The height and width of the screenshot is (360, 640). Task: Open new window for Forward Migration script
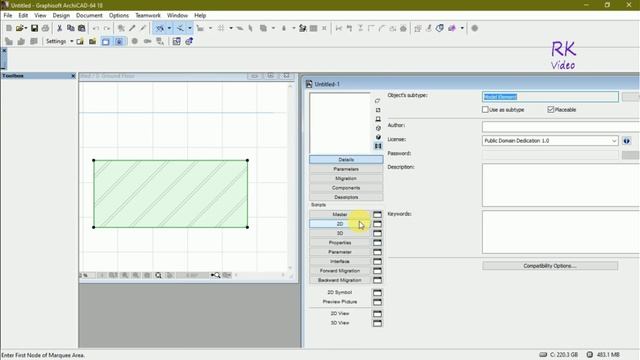pos(377,271)
